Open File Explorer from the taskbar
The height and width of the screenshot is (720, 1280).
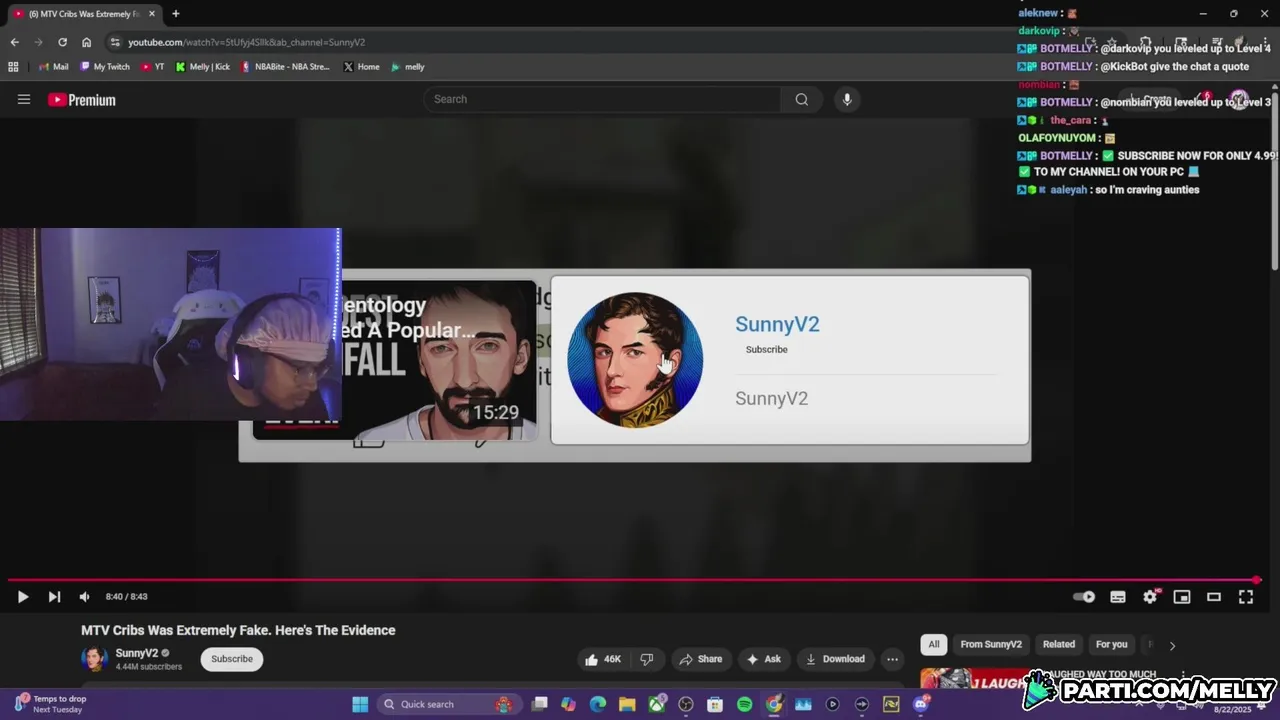point(627,704)
